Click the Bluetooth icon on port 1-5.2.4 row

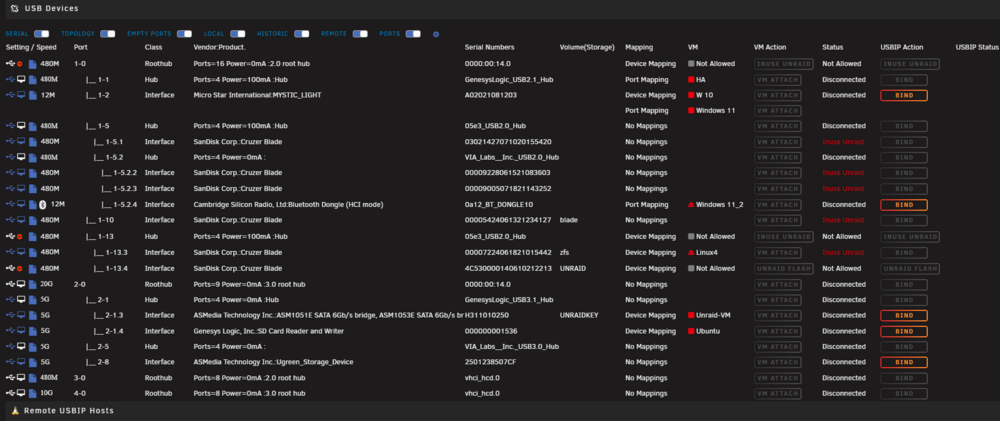coord(43,205)
